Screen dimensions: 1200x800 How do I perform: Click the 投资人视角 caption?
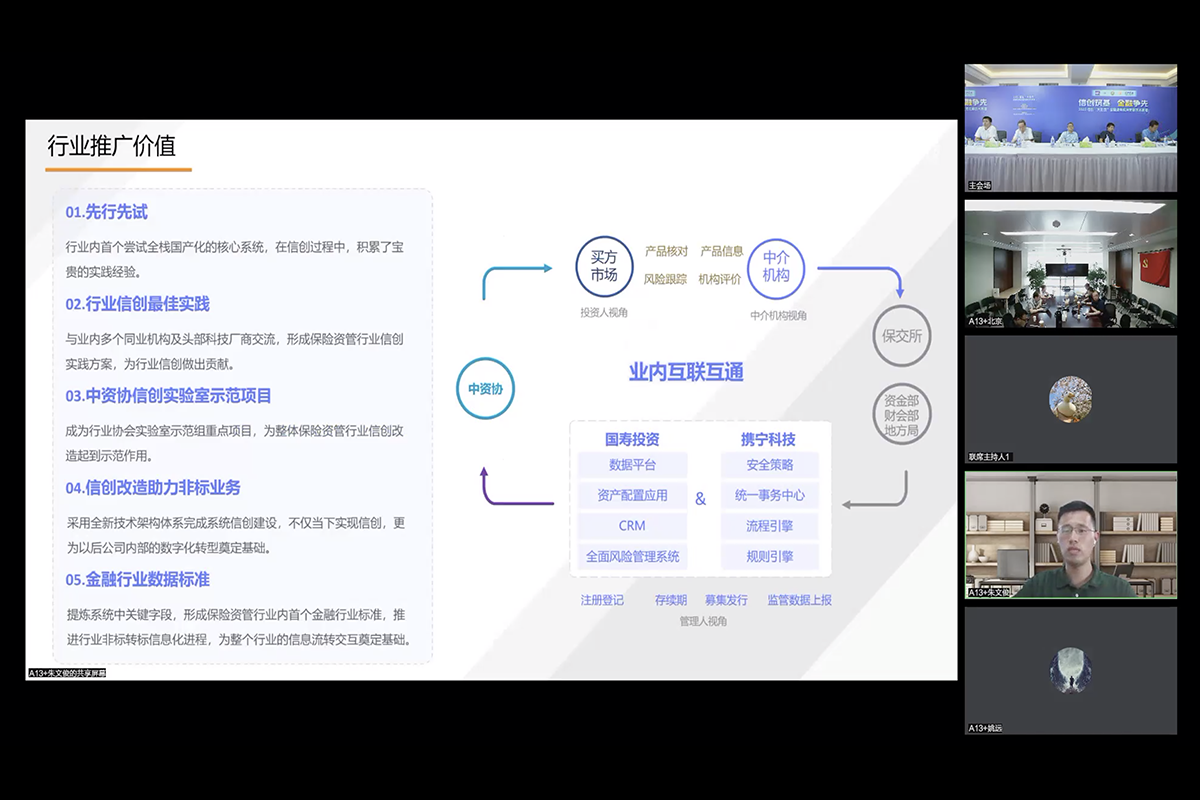tap(604, 313)
